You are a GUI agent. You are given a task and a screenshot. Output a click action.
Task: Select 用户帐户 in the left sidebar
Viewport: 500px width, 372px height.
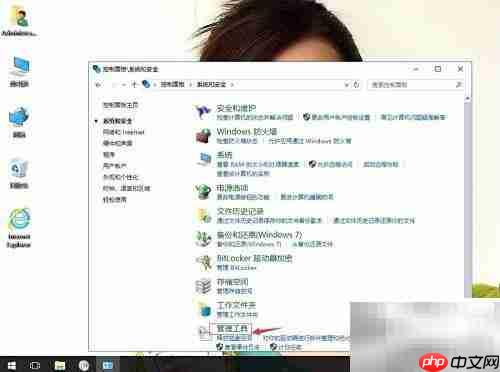115,166
